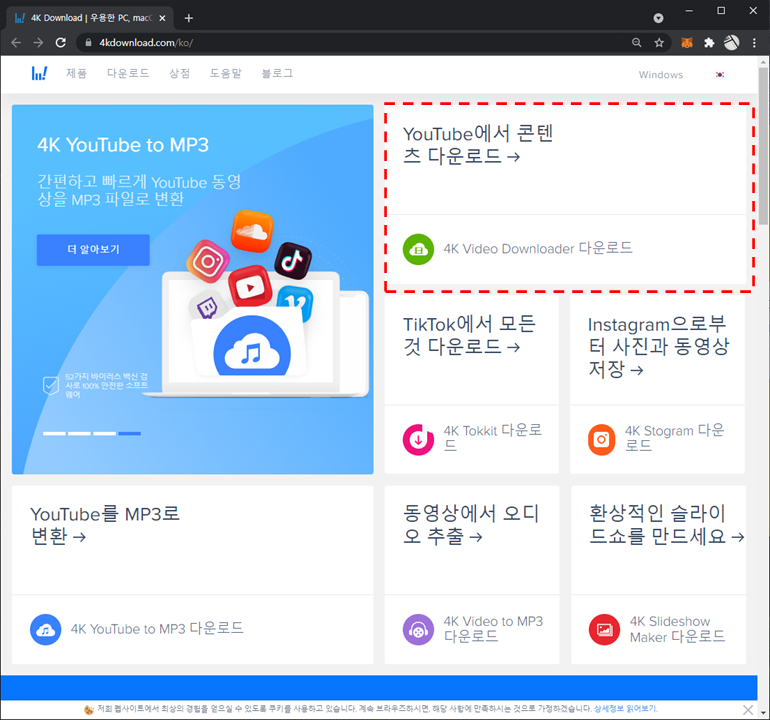The image size is (770, 720).
Task: Click the Korean flag language icon
Action: [719, 75]
